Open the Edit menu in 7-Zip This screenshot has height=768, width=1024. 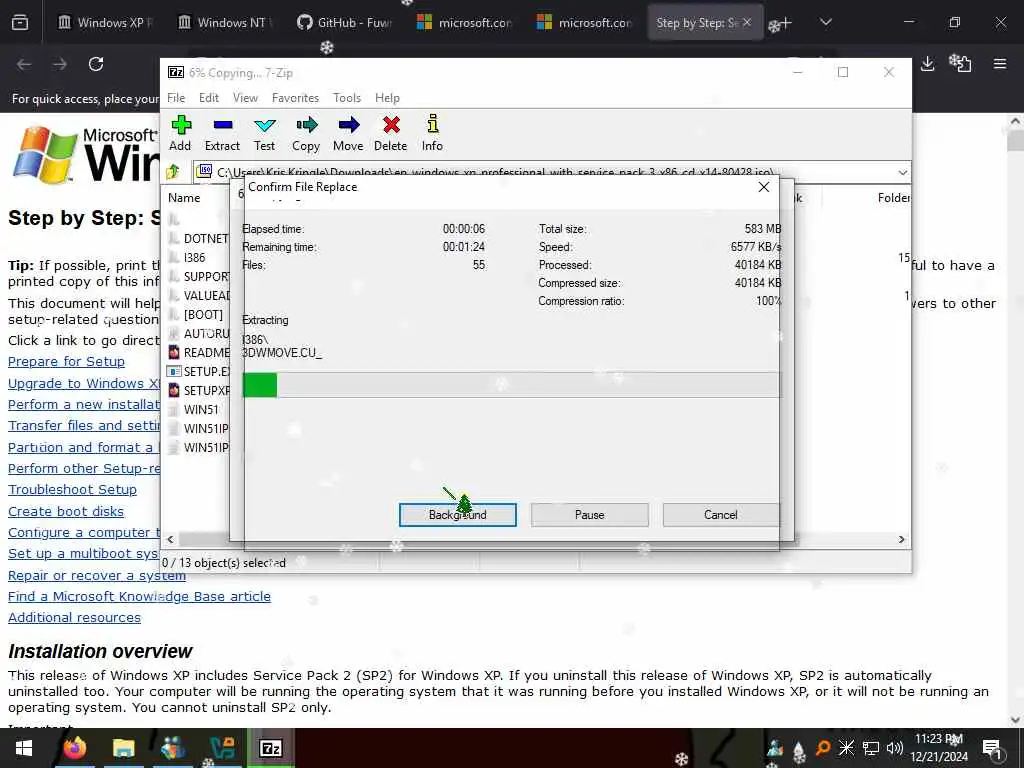209,98
